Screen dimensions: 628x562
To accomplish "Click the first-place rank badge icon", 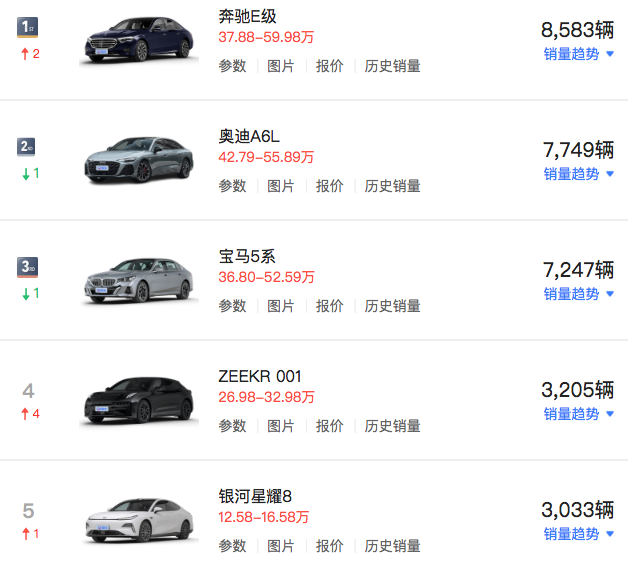I will tap(28, 27).
